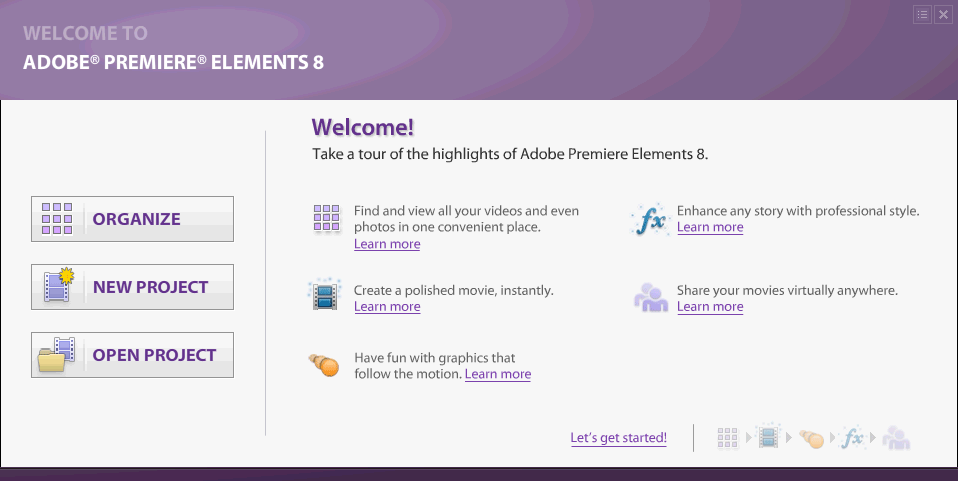
Task: Jump to the organize step in the bottom tour strip
Action: point(728,438)
